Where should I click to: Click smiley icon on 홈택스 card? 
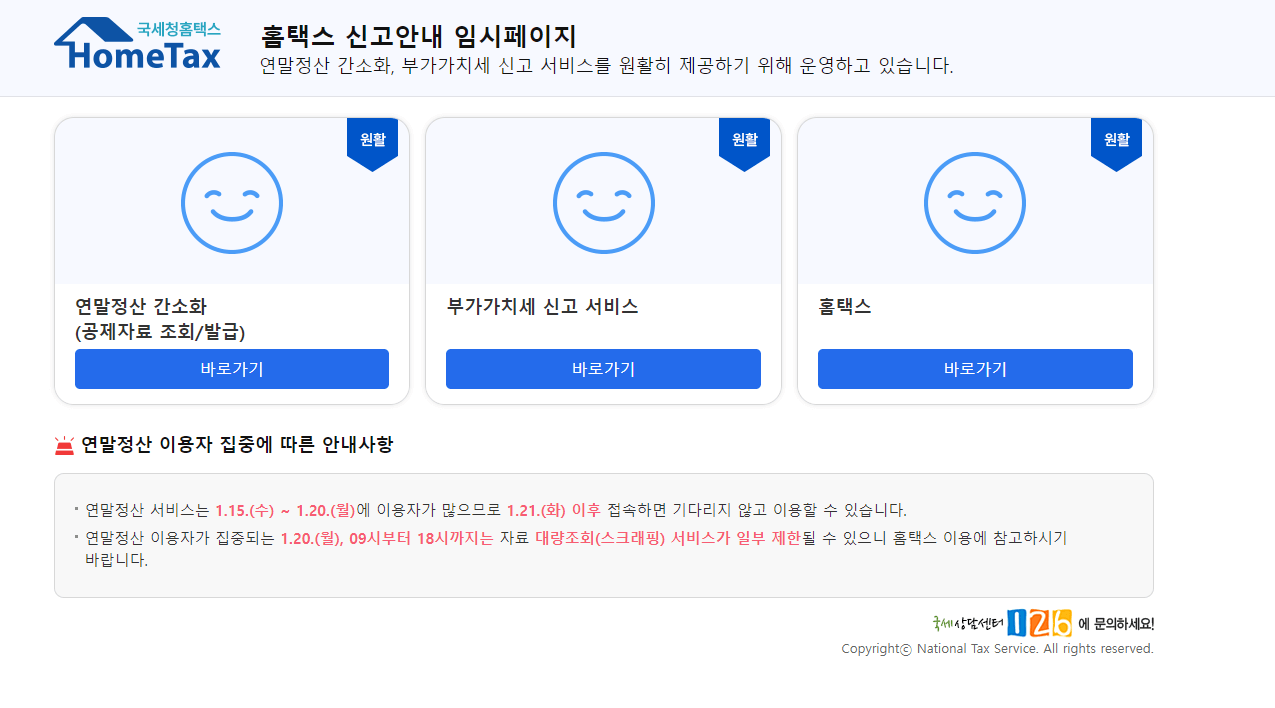(x=975, y=203)
